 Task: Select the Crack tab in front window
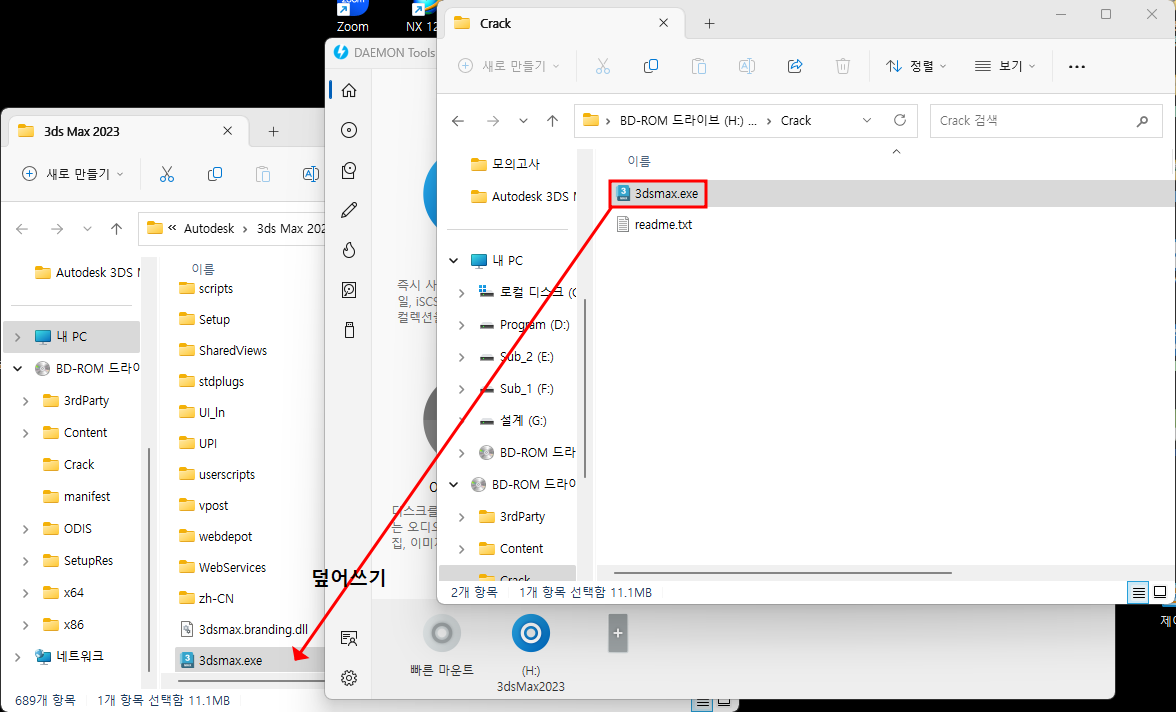click(x=564, y=23)
